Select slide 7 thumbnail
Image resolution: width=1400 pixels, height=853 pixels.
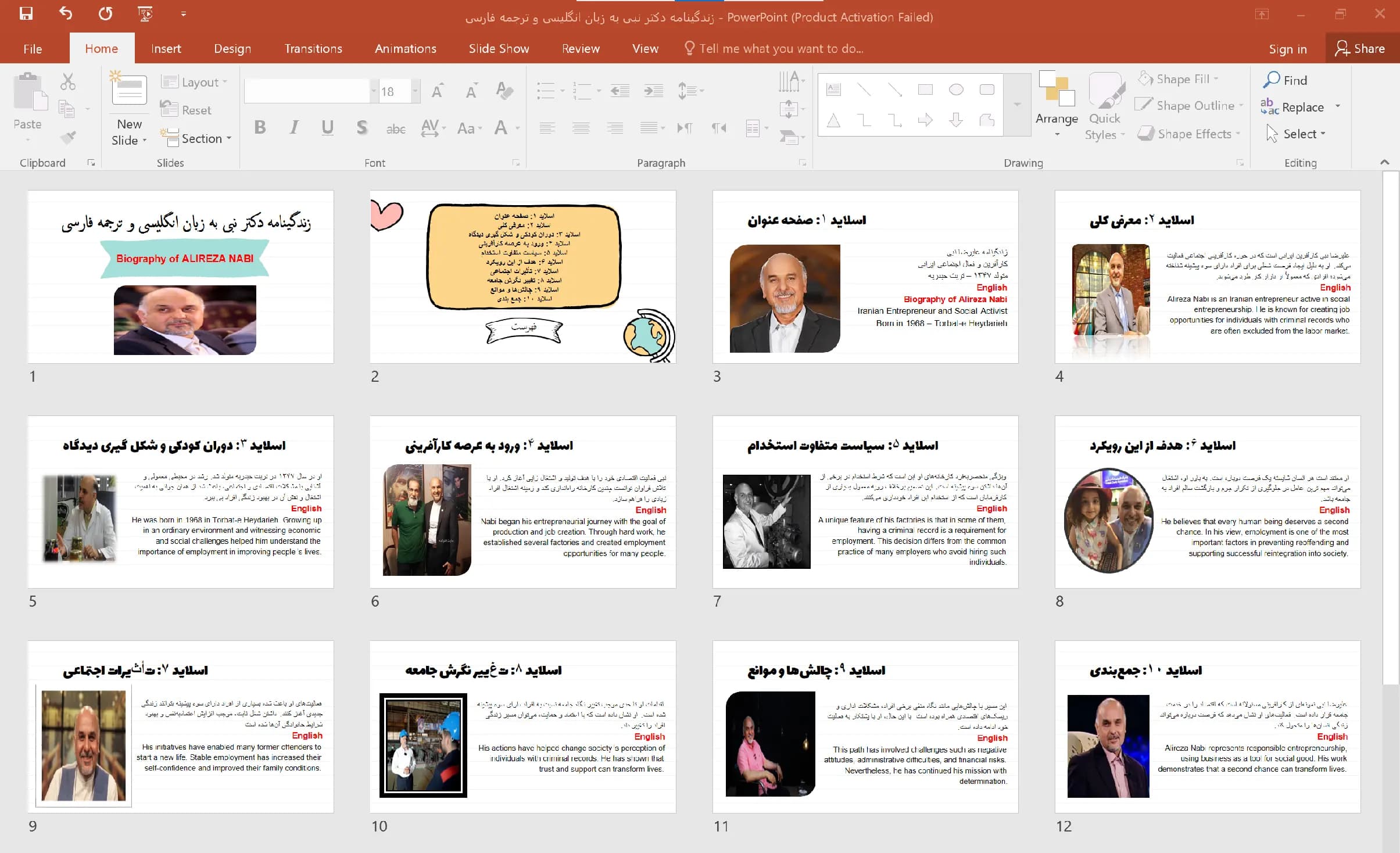click(x=865, y=502)
